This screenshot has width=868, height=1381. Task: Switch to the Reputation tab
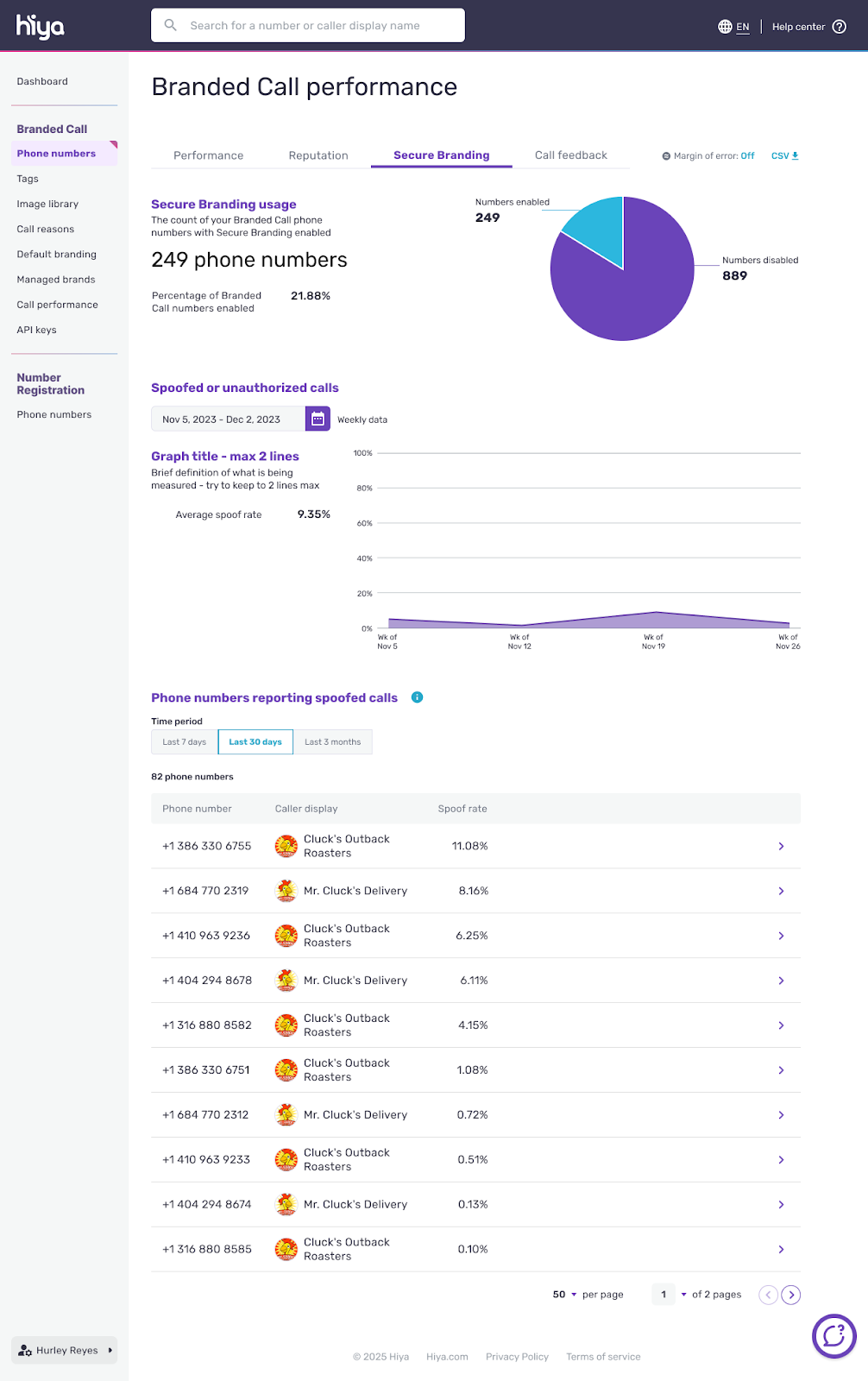tap(318, 155)
